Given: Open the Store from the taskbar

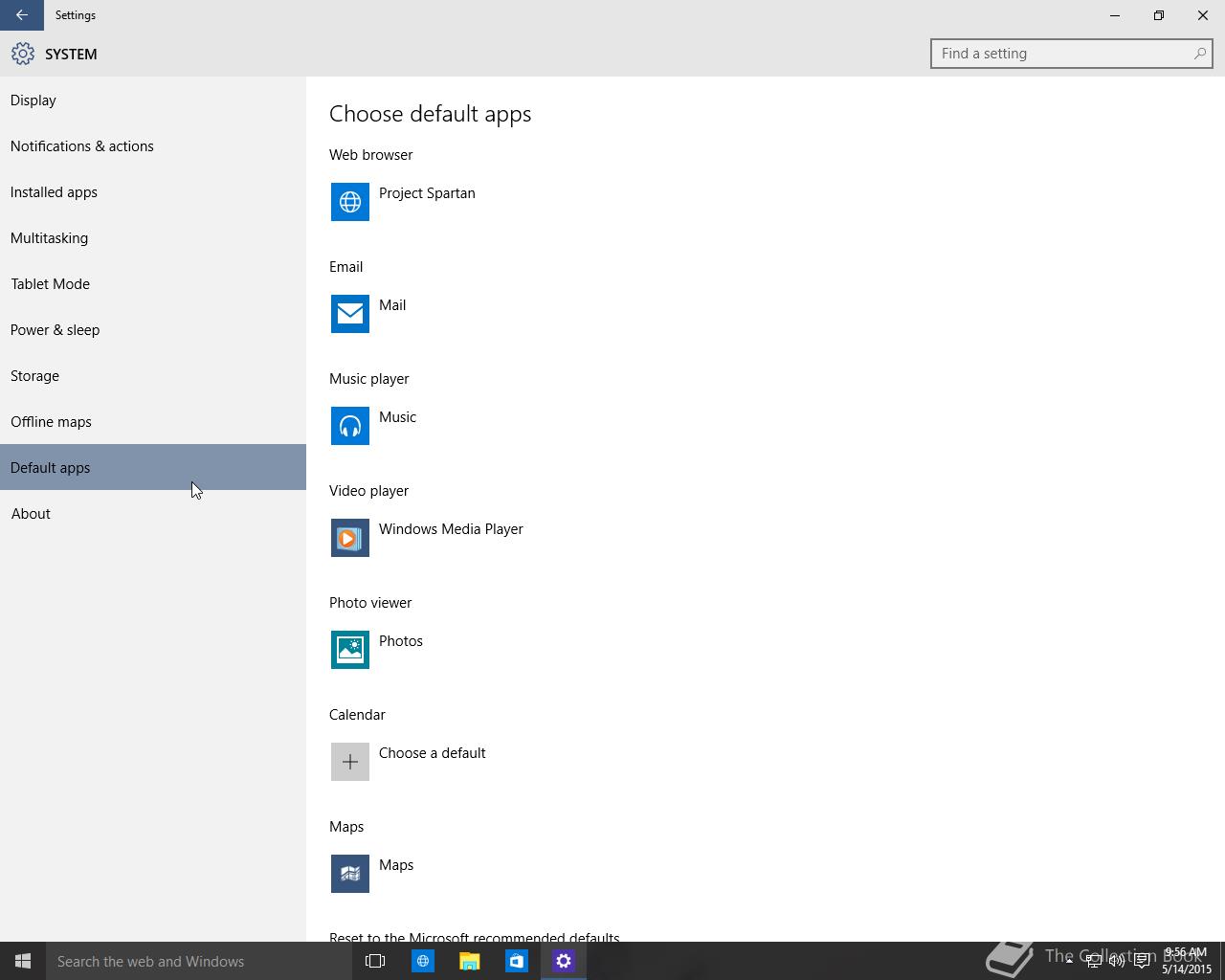Looking at the screenshot, I should tap(516, 961).
